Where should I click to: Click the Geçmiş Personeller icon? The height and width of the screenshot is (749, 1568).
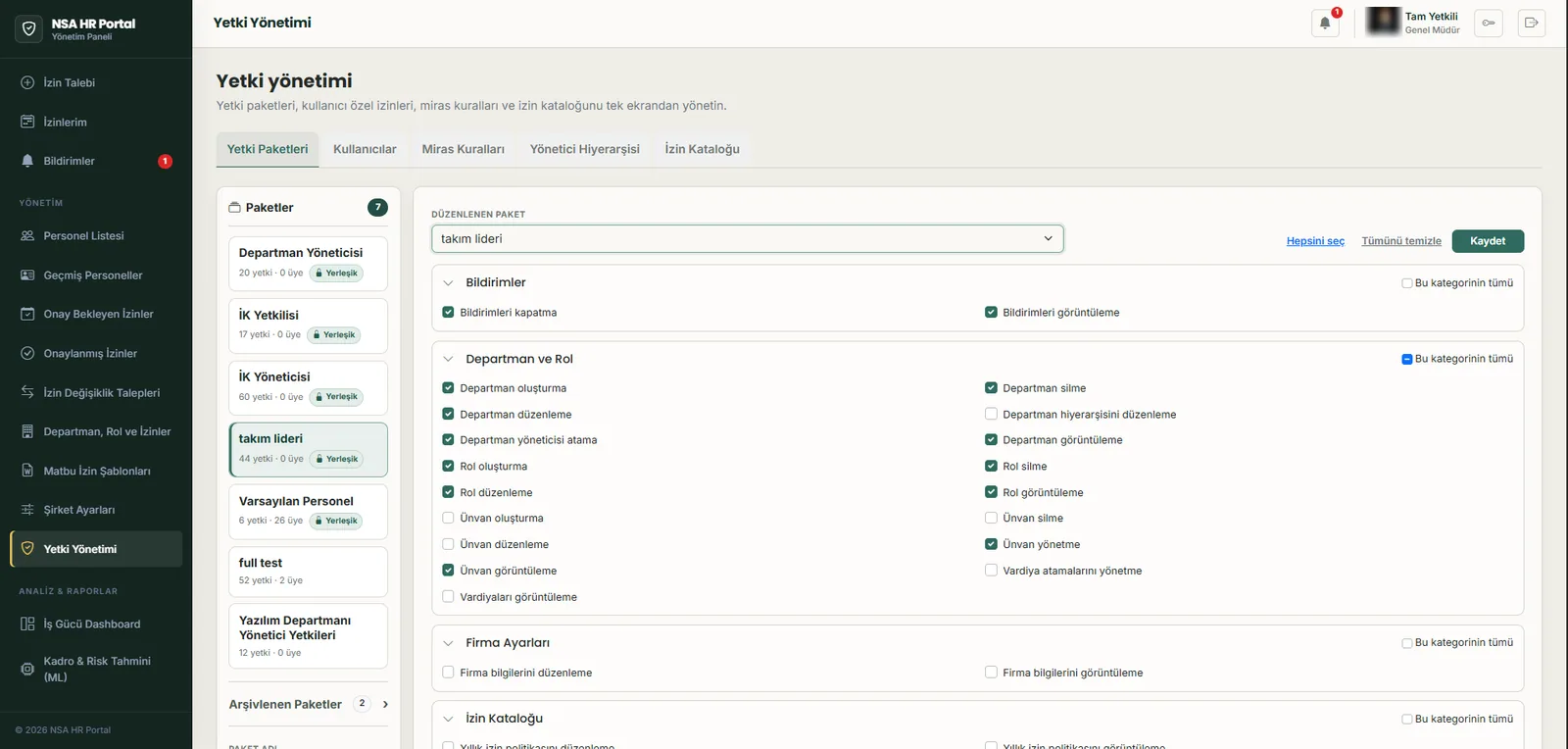pos(27,275)
